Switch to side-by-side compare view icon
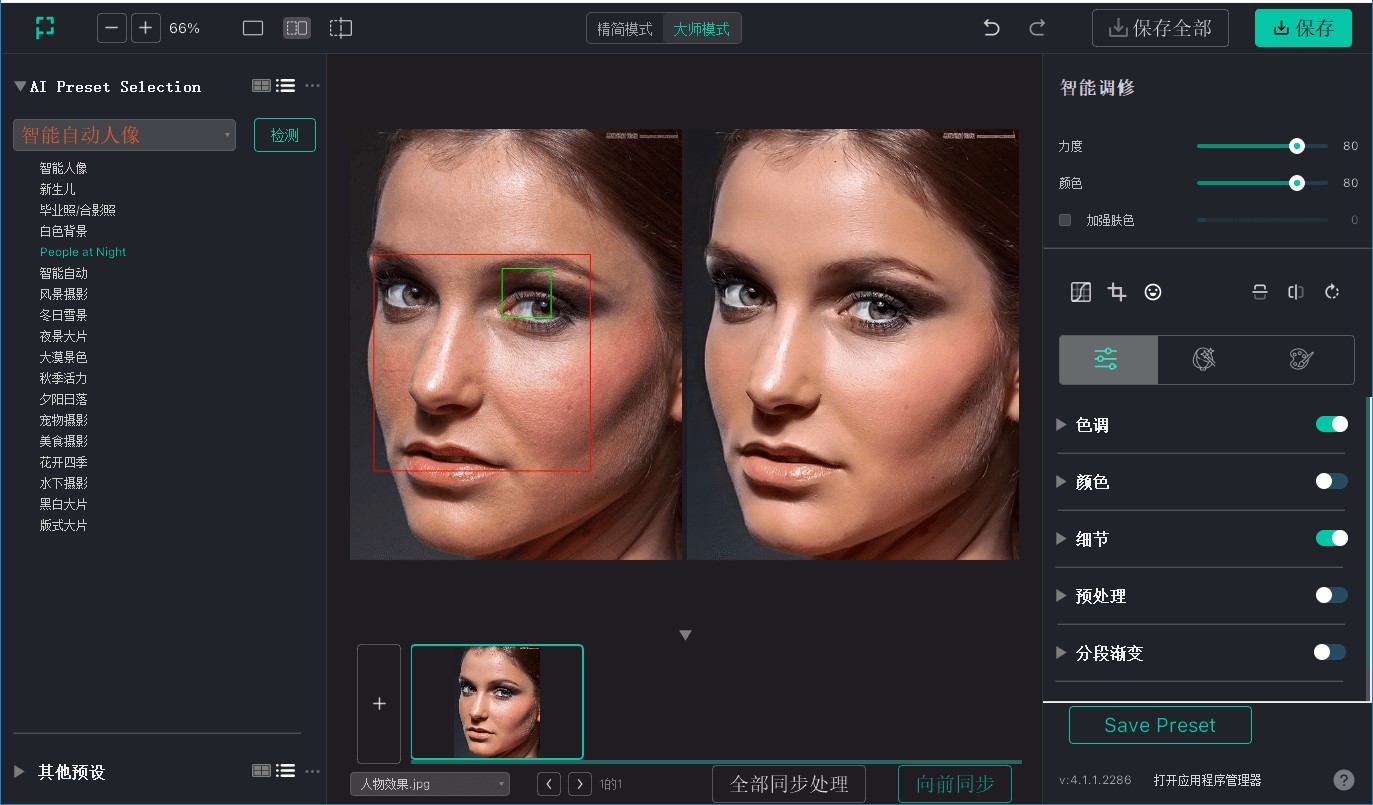The image size is (1373, 805). 297,28
